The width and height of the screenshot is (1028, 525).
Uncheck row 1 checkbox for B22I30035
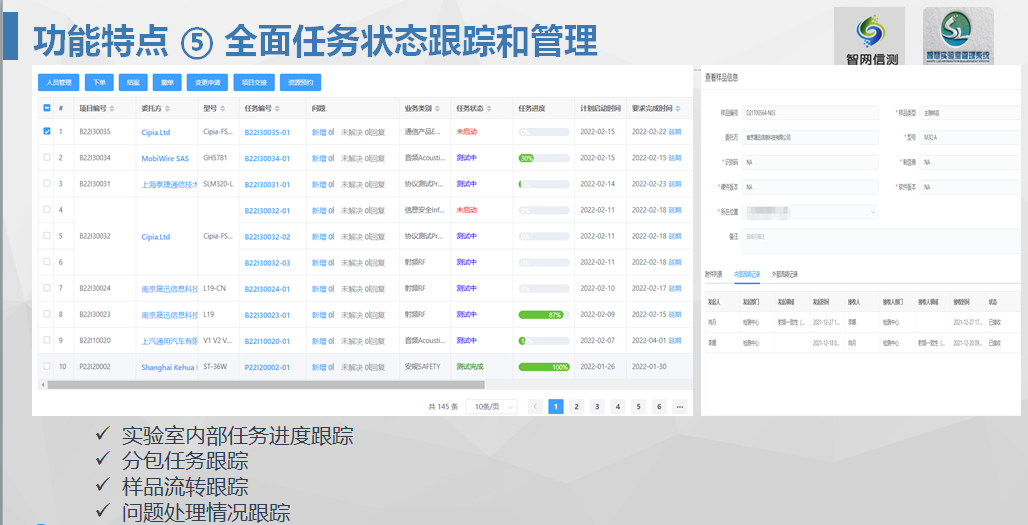coord(47,131)
